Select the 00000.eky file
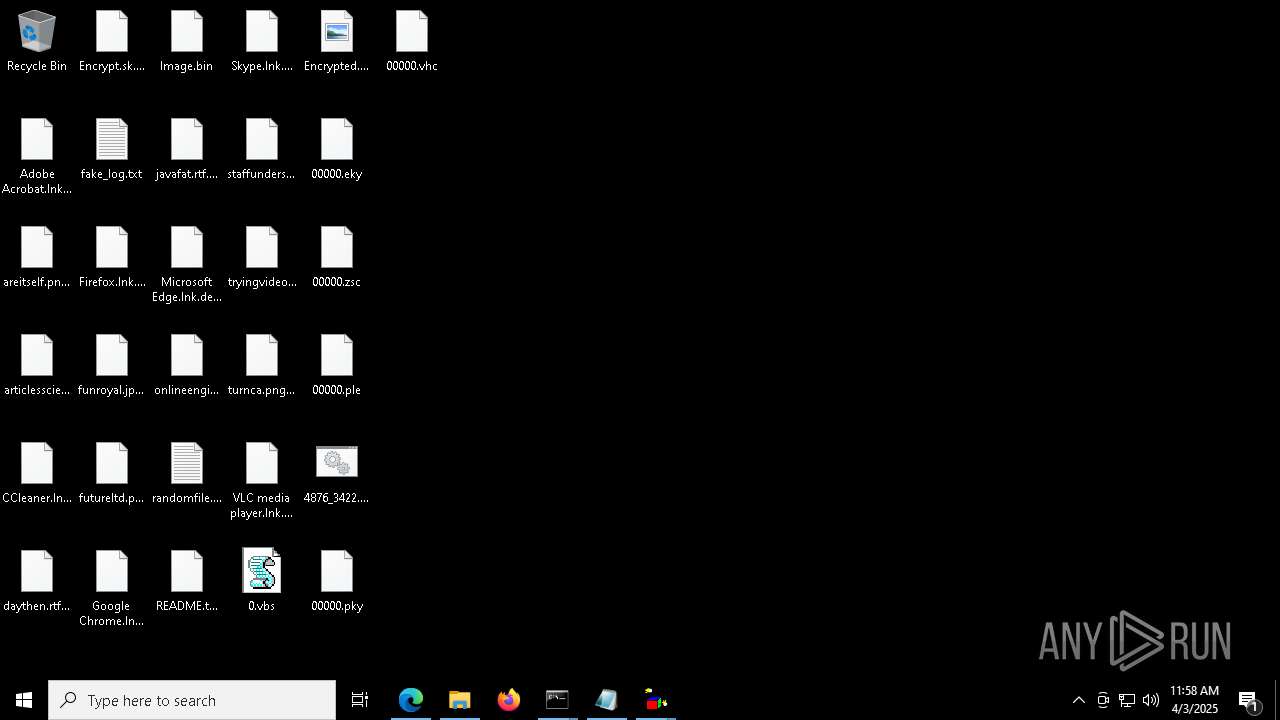The height and width of the screenshot is (720, 1280). coord(337,150)
